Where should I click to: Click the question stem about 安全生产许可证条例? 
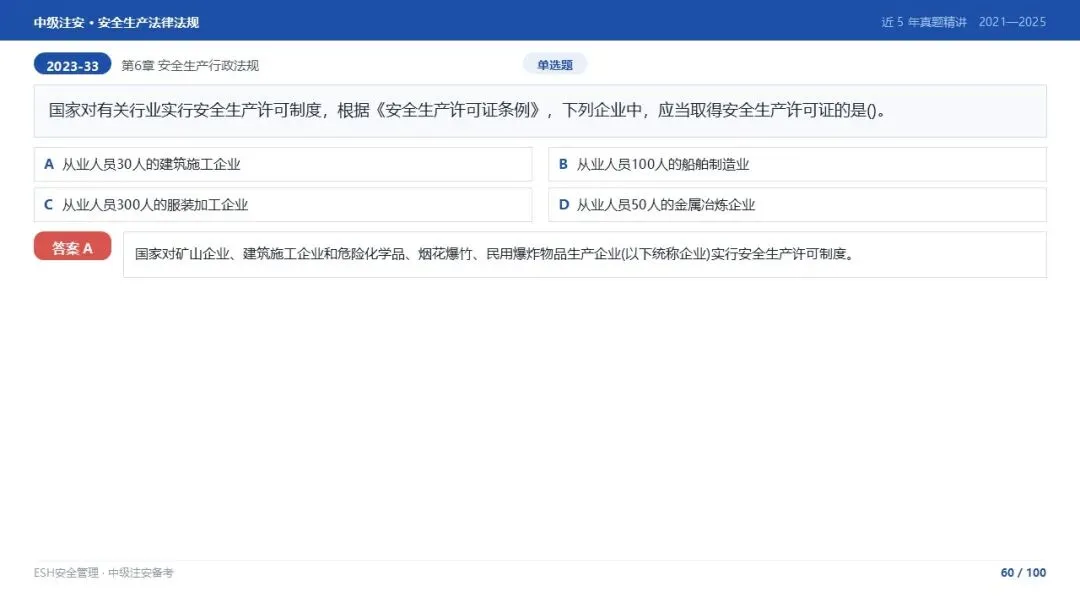pos(540,111)
